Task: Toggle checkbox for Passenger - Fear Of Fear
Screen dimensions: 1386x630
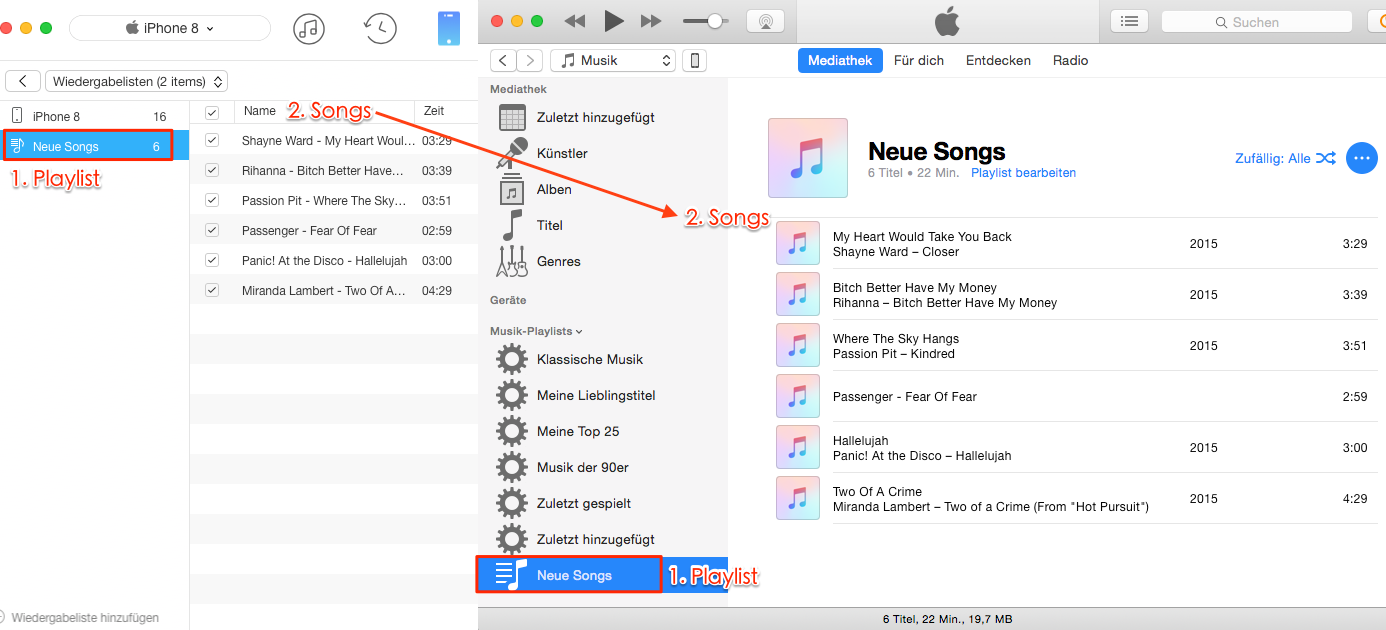Action: point(212,231)
